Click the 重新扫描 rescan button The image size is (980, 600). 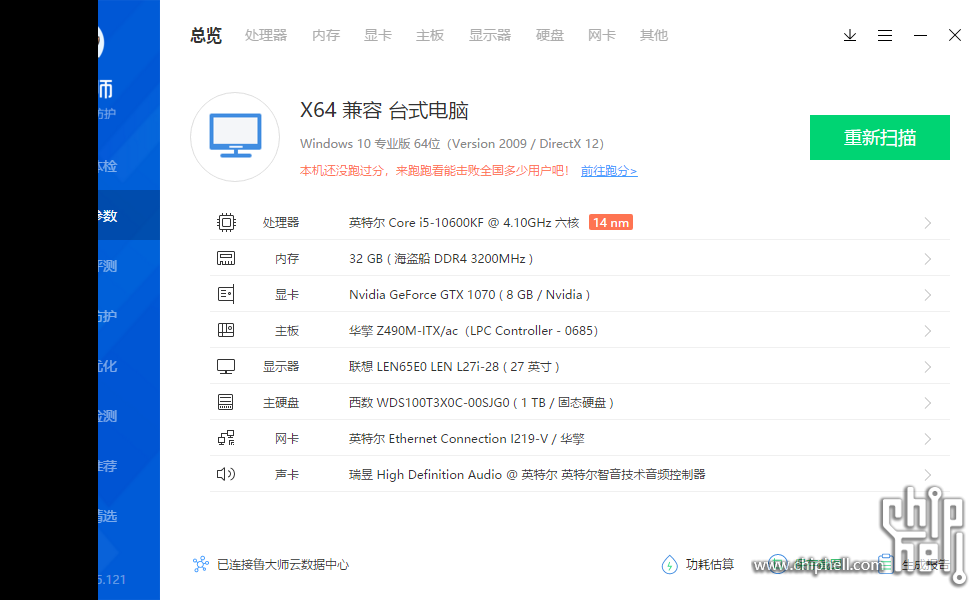(879, 138)
